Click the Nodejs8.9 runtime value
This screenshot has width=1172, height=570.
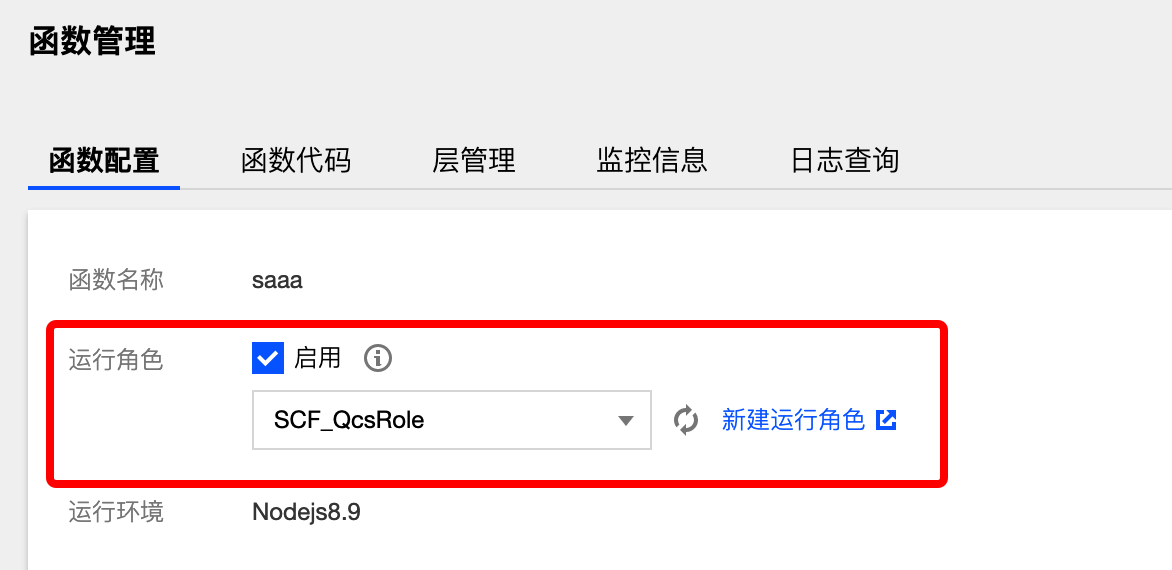pos(306,513)
